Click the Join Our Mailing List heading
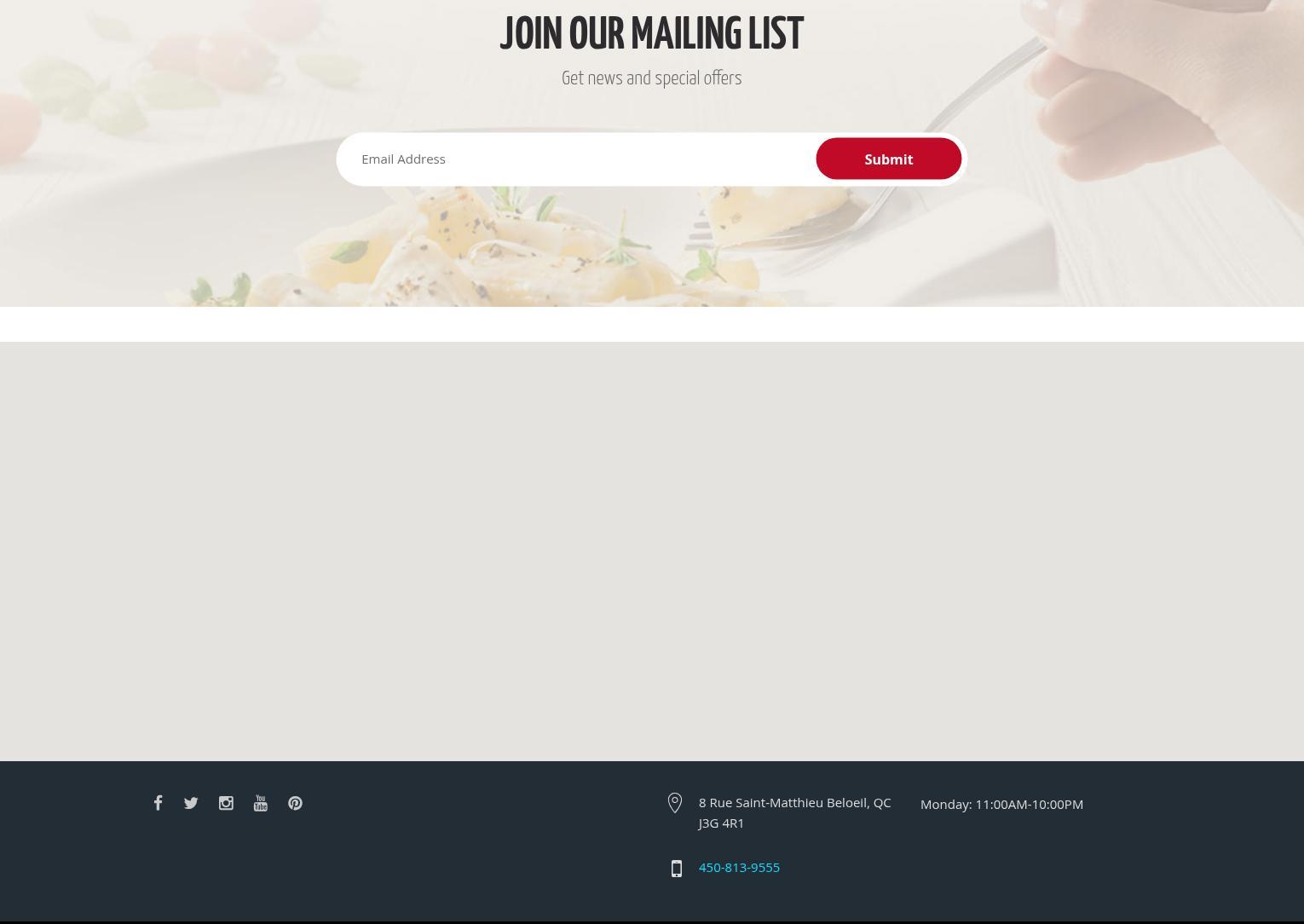This screenshot has width=1304, height=924. pyautogui.click(x=652, y=34)
